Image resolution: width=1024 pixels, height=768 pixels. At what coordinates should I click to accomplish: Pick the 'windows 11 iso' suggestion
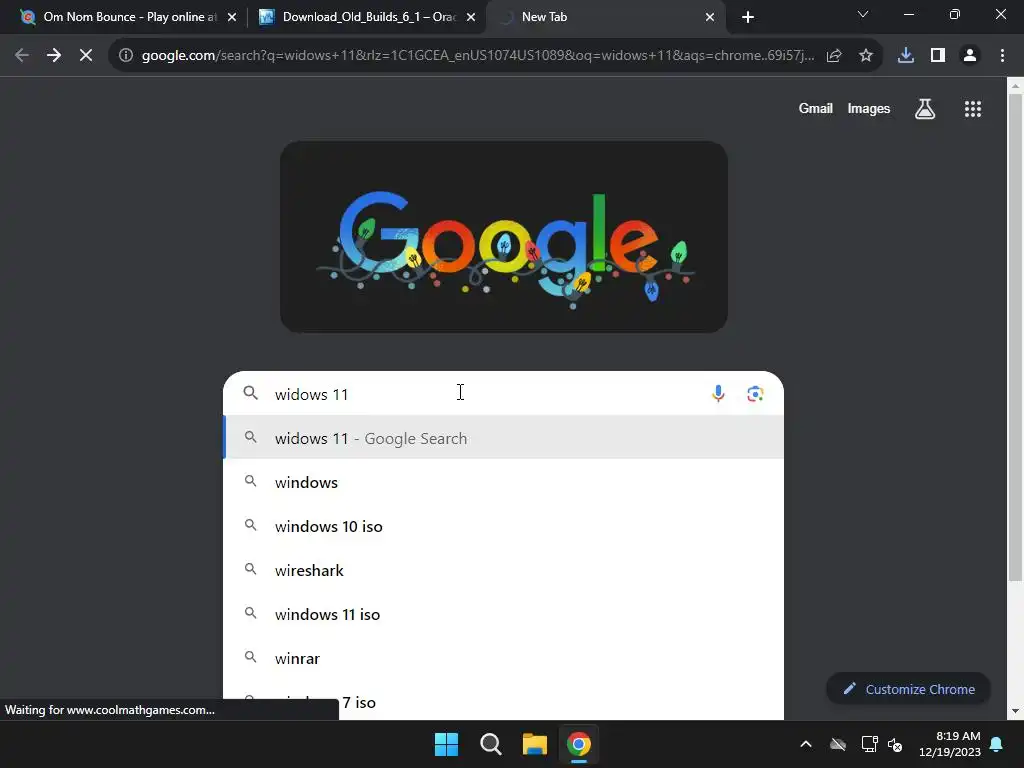point(504,614)
